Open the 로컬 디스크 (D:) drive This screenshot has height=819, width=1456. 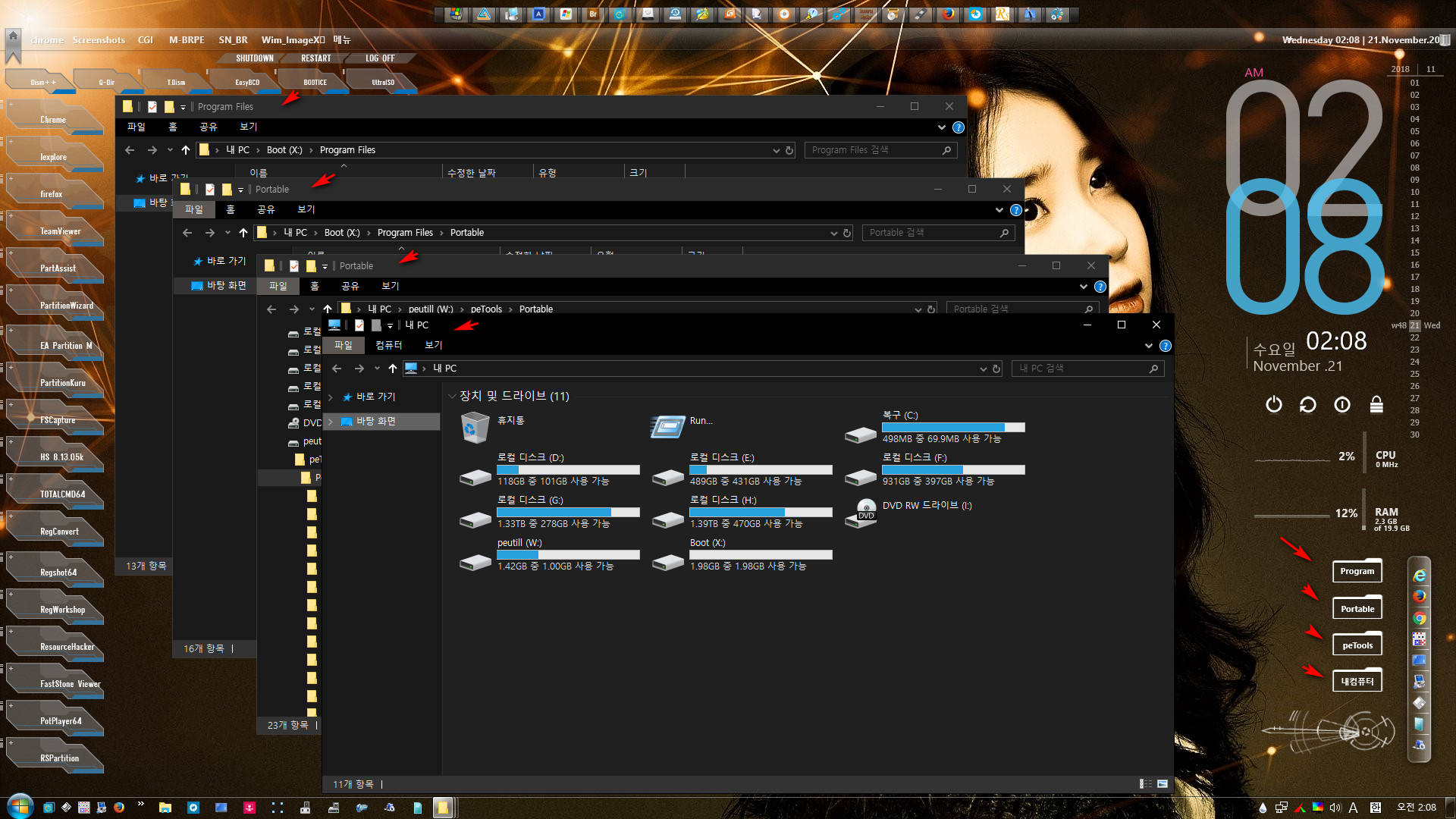click(x=550, y=469)
